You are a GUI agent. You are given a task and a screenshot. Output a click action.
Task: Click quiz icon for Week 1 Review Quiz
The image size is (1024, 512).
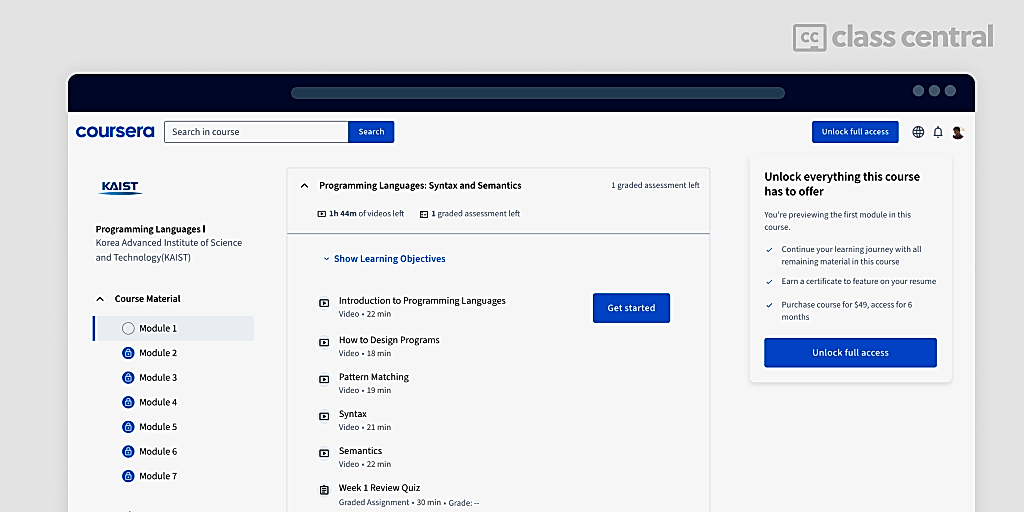323,490
